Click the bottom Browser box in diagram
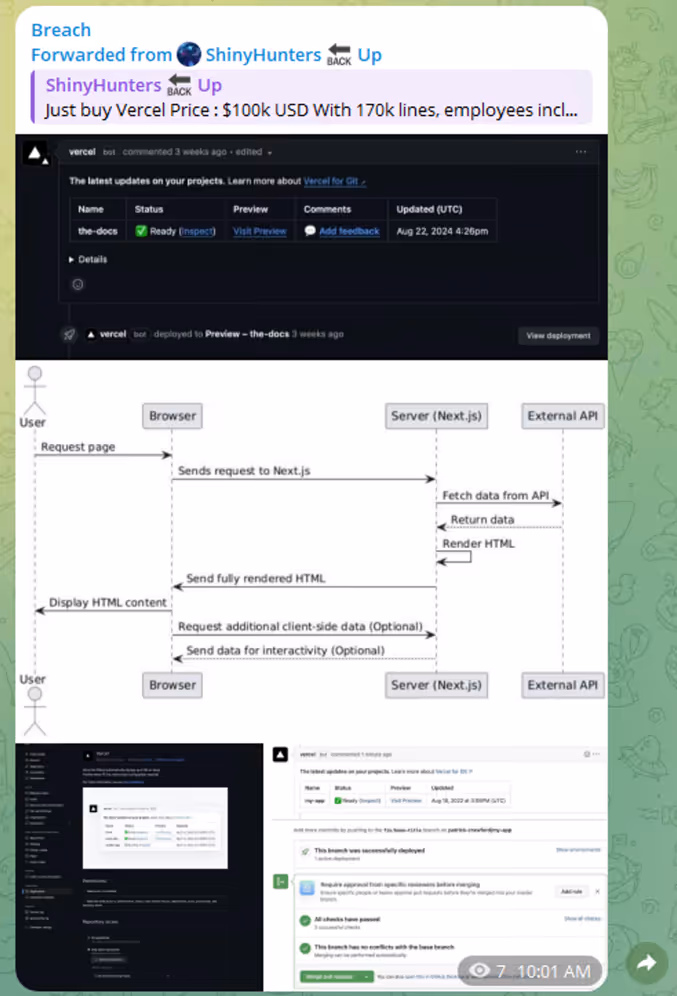Screen dimensions: 677x996 (172, 685)
